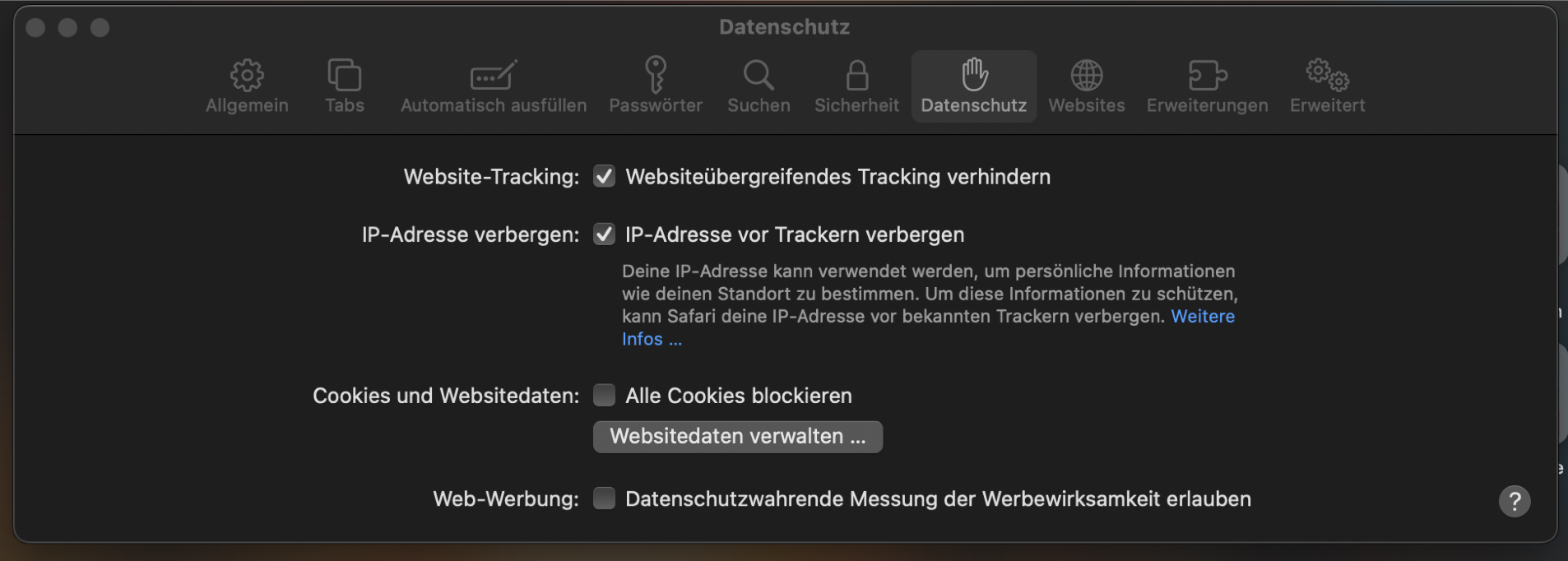
Task: Select the Tabs icon in toolbar
Action: (344, 75)
